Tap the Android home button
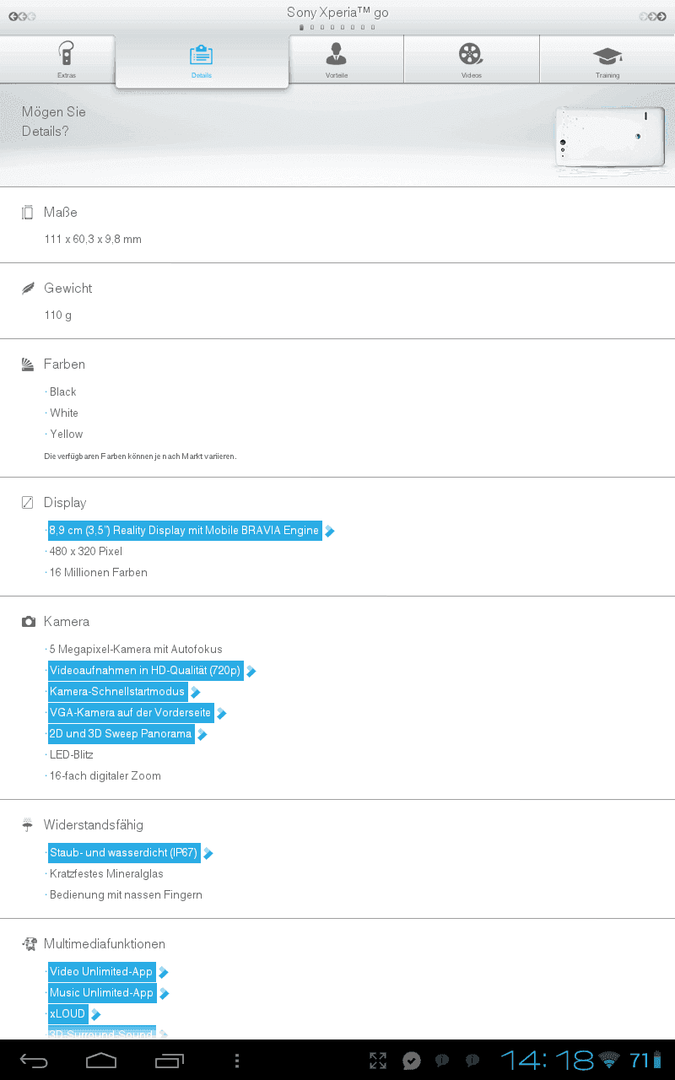The image size is (675, 1080). (101, 1060)
